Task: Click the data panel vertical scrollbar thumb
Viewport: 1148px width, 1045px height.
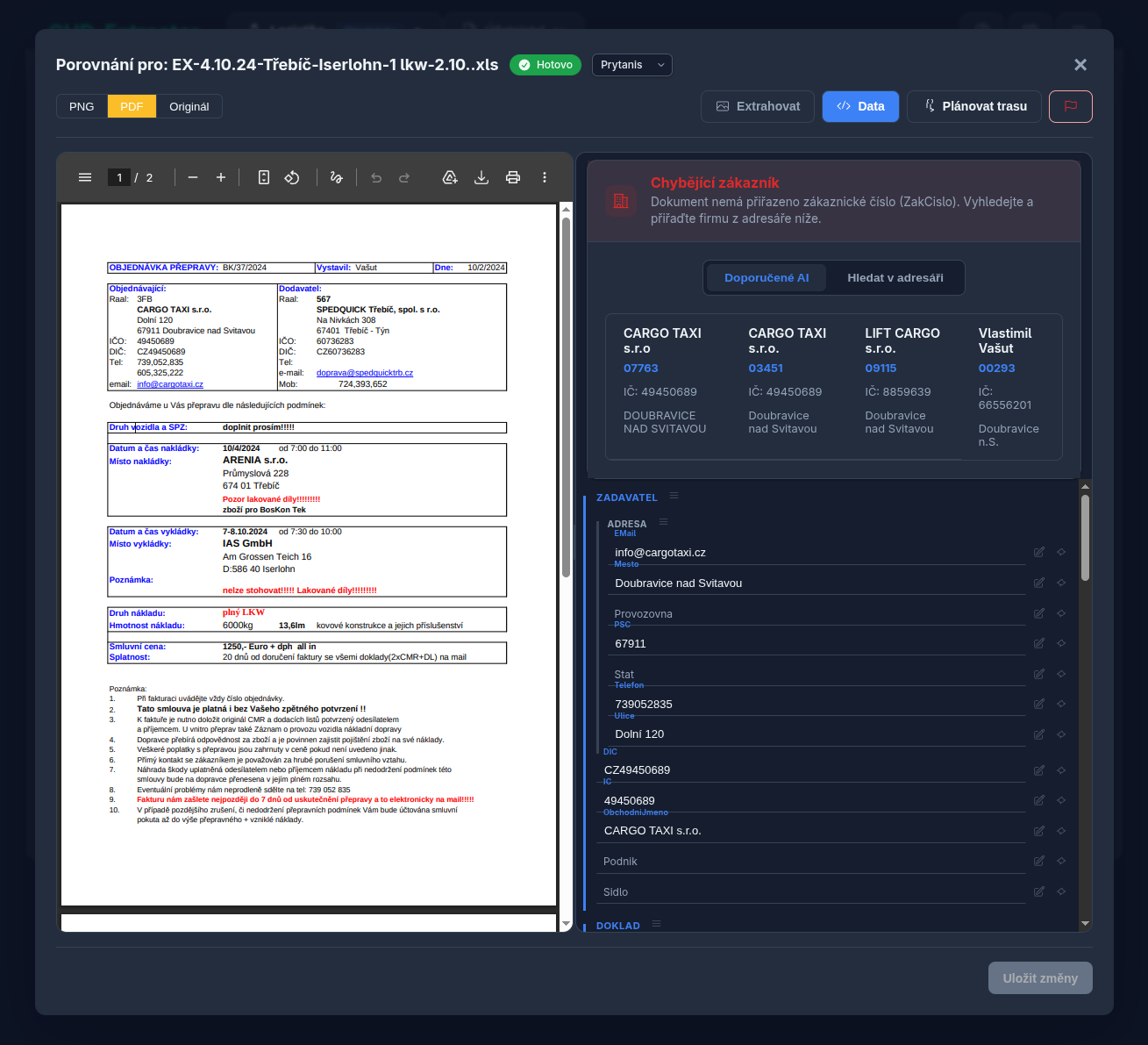Action: point(1085,537)
